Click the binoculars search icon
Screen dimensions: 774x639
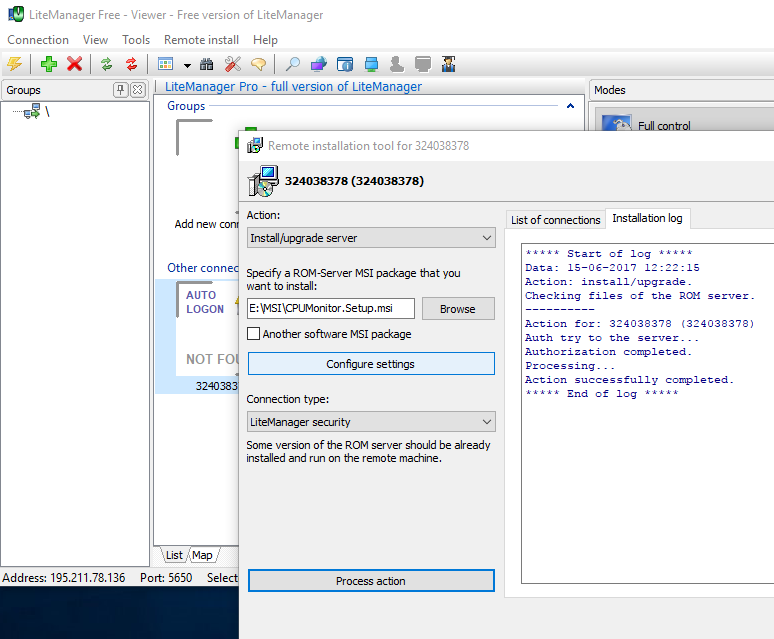(x=207, y=64)
